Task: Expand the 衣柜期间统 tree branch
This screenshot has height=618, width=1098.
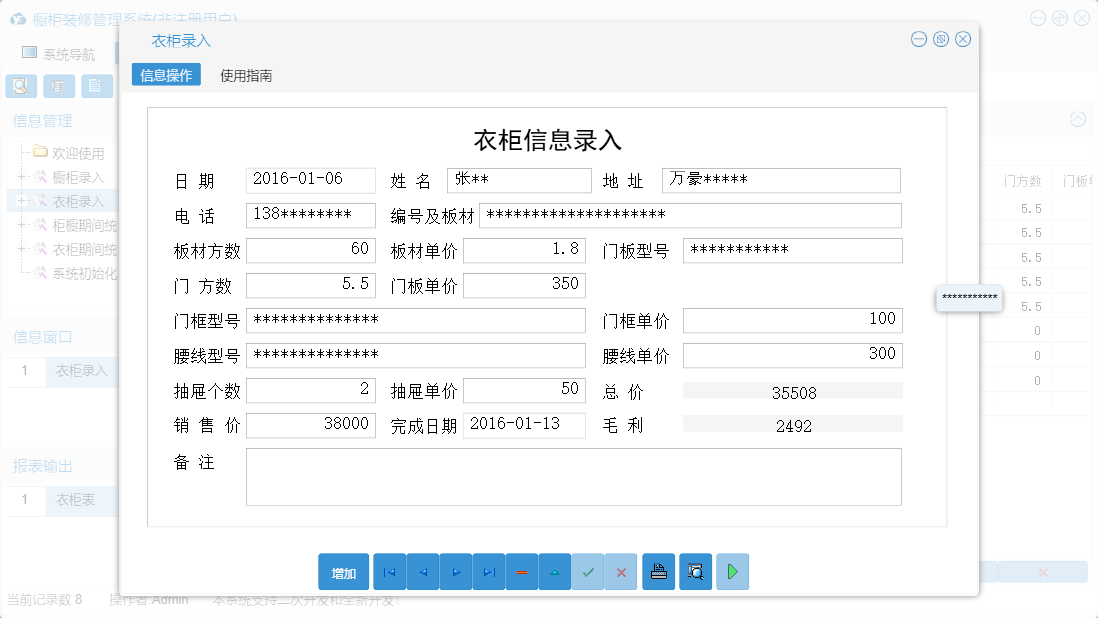Action: pos(21,250)
